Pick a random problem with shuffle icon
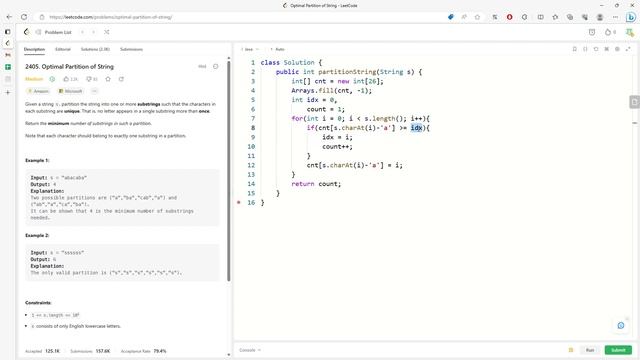The image size is (640, 360). click(107, 32)
